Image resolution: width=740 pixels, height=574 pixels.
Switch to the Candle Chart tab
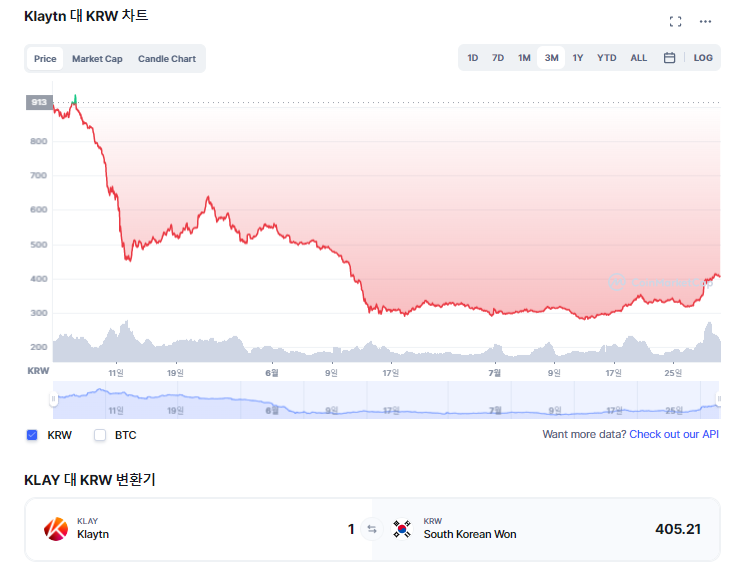[167, 59]
